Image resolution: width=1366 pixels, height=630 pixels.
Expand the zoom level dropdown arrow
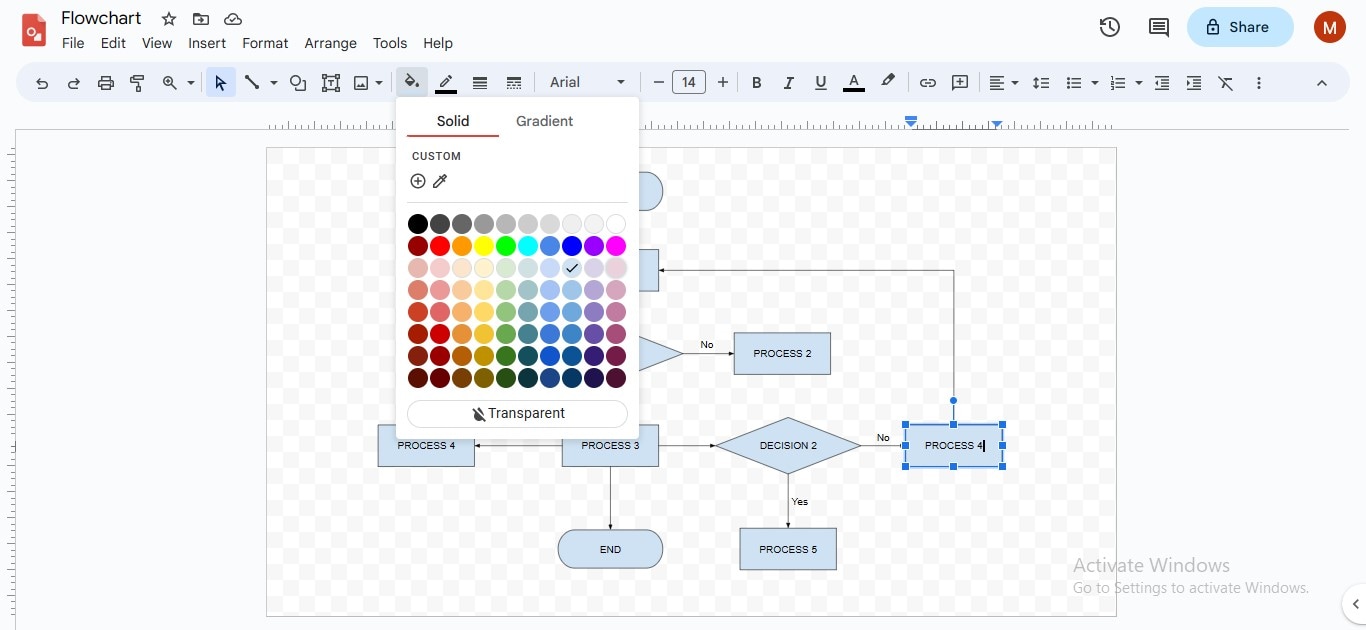(x=190, y=83)
